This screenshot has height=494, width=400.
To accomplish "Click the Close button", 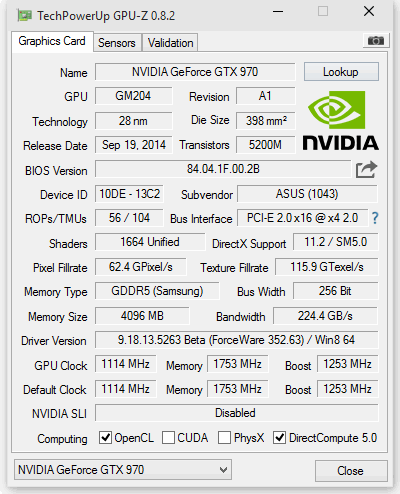I will [x=351, y=471].
